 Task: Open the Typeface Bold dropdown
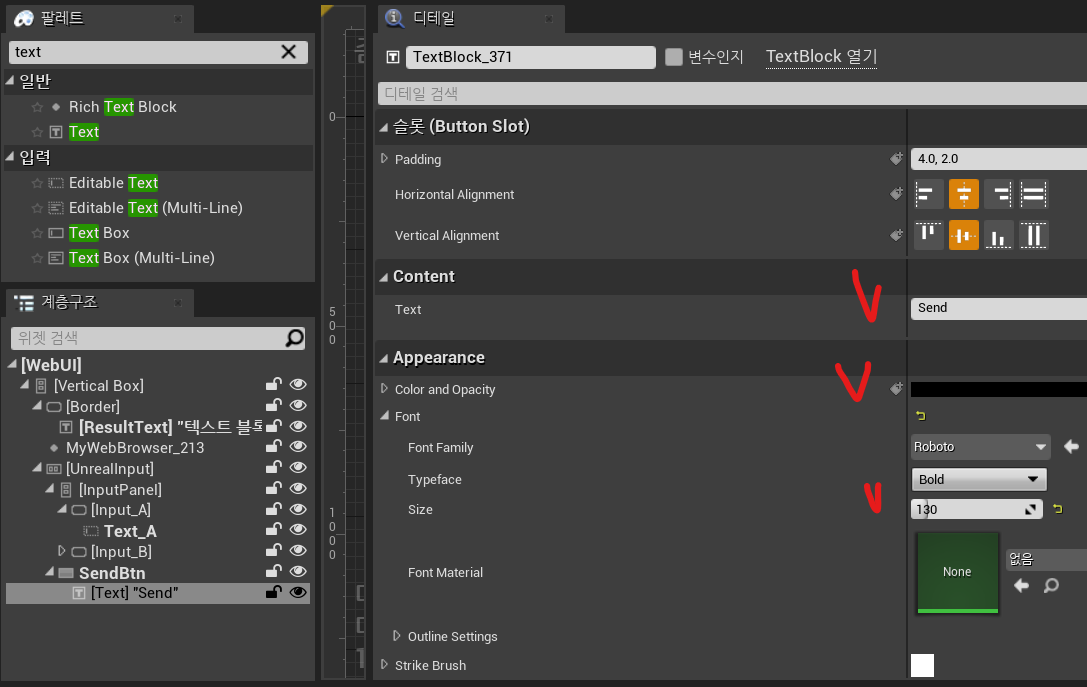click(979, 480)
